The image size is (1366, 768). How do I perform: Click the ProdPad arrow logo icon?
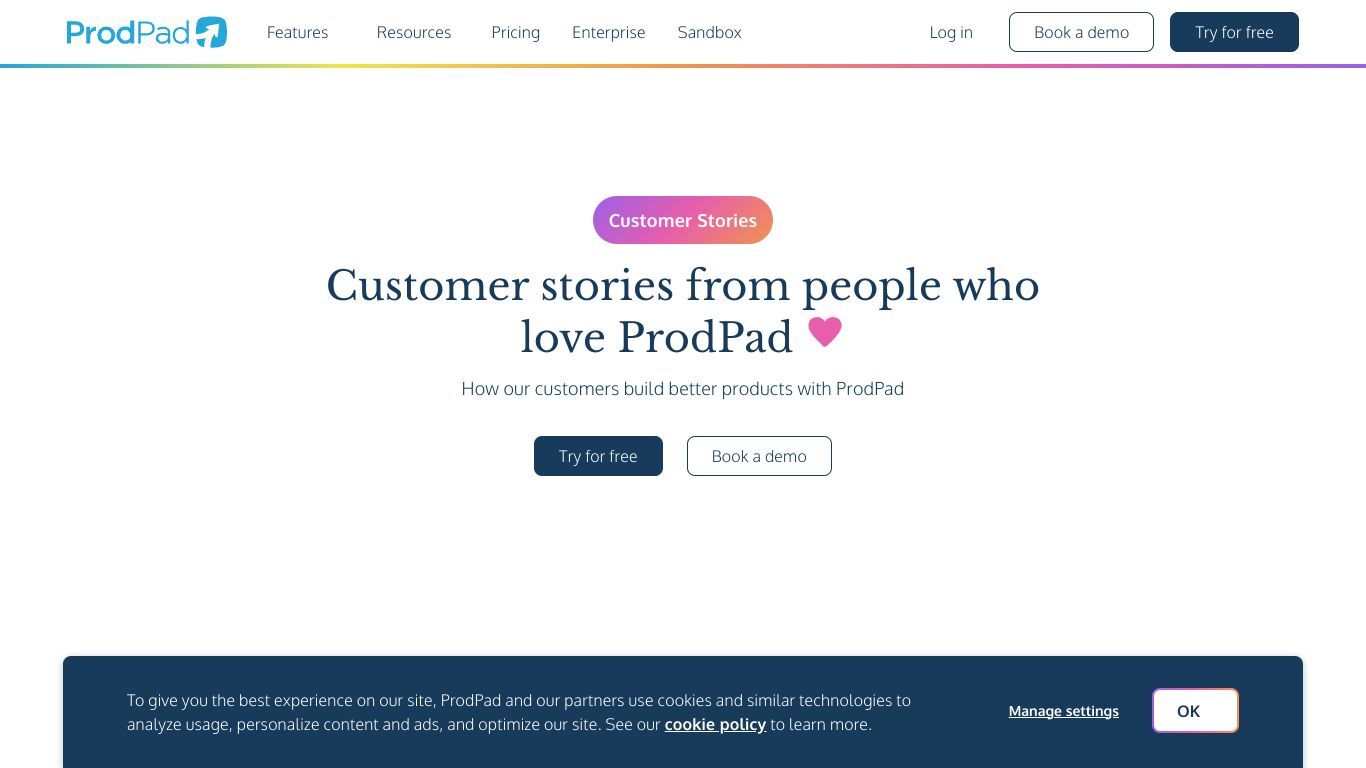point(211,32)
